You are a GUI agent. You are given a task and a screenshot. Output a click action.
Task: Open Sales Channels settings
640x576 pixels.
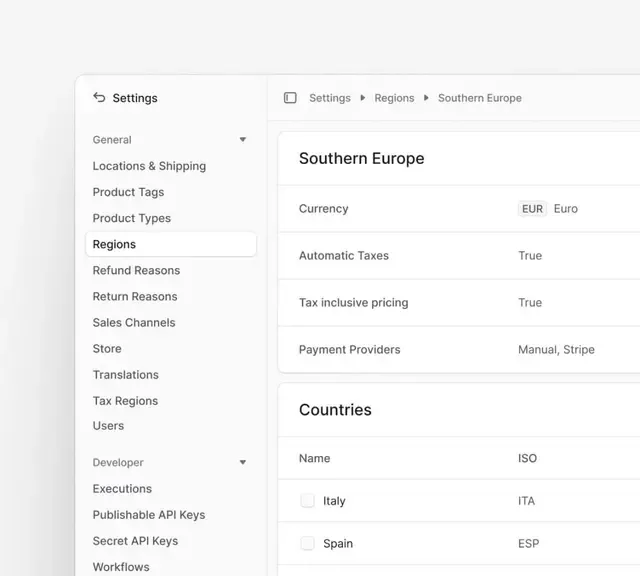(134, 322)
